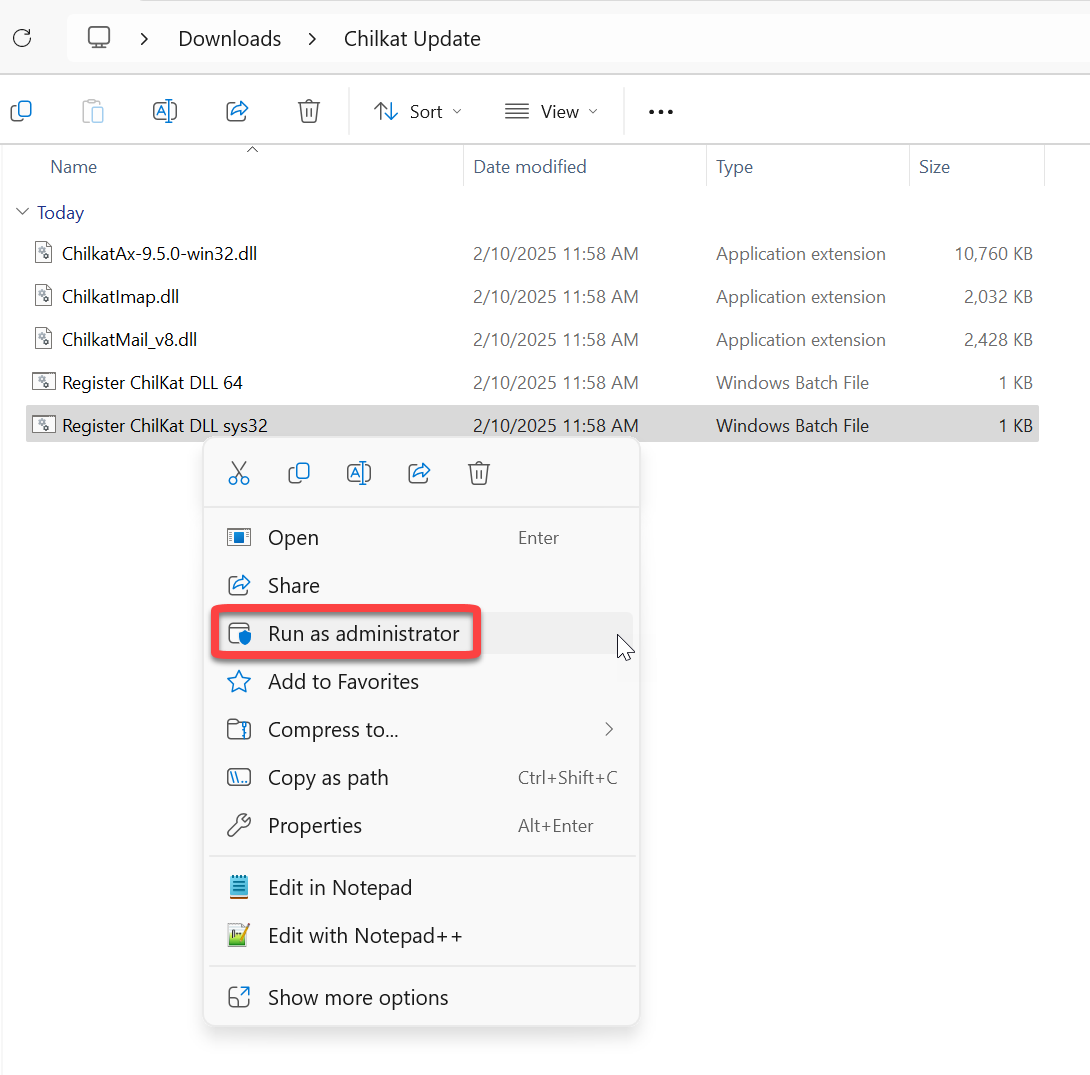
Task: Navigate to Downloads in the breadcrumb
Action: (x=229, y=38)
